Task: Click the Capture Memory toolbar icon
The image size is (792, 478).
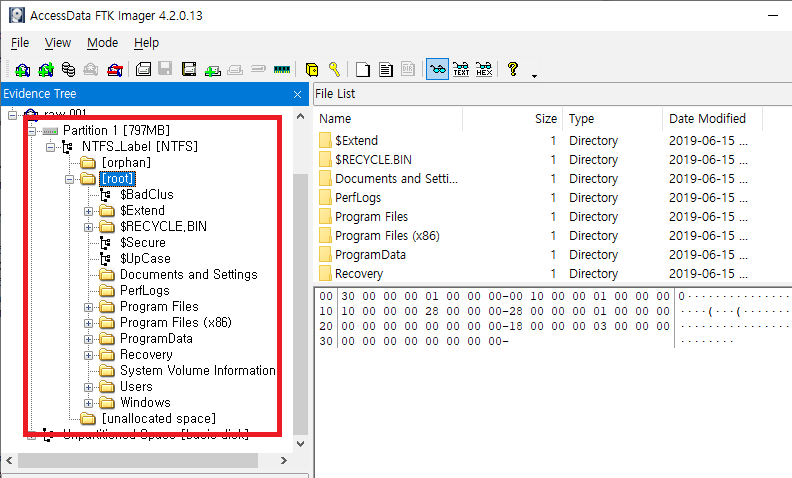Action: point(282,70)
